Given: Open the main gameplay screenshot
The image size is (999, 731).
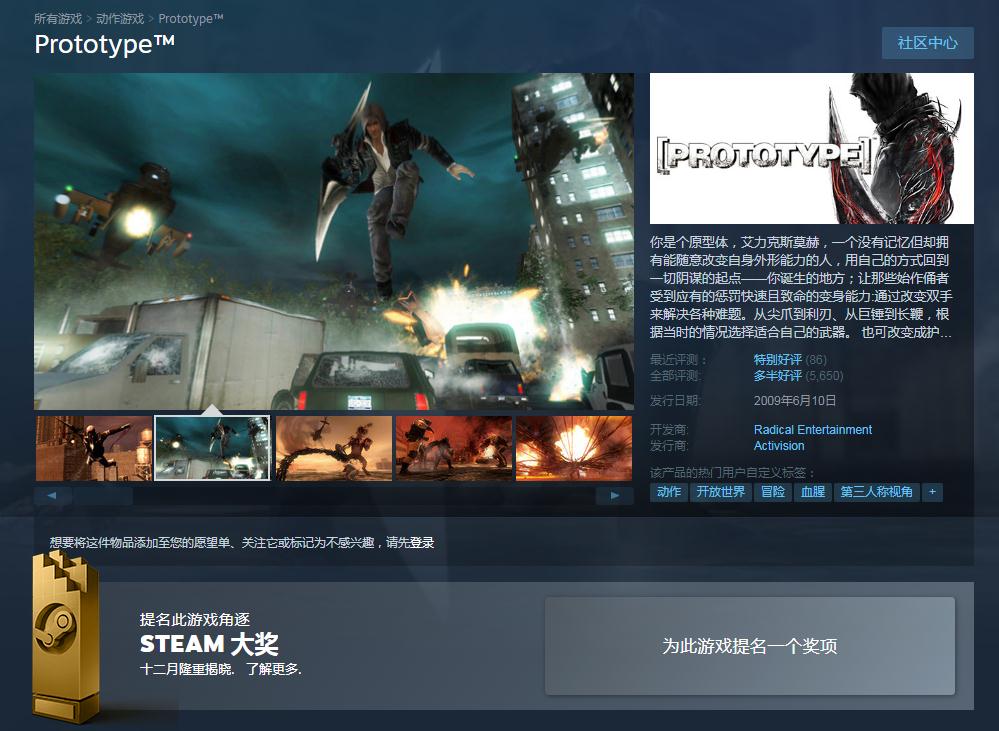Looking at the screenshot, I should (334, 241).
